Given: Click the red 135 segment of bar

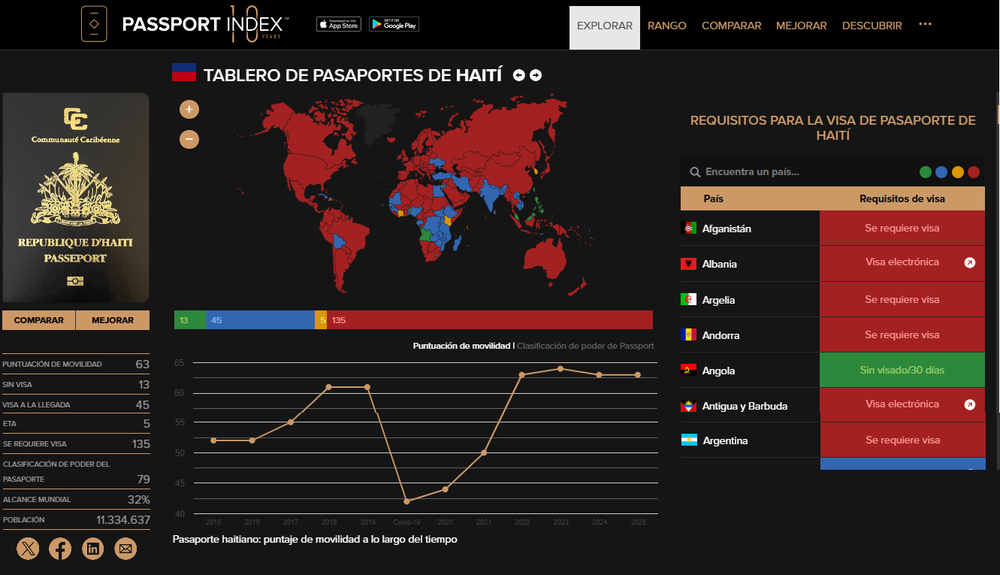Looking at the screenshot, I should [x=490, y=320].
